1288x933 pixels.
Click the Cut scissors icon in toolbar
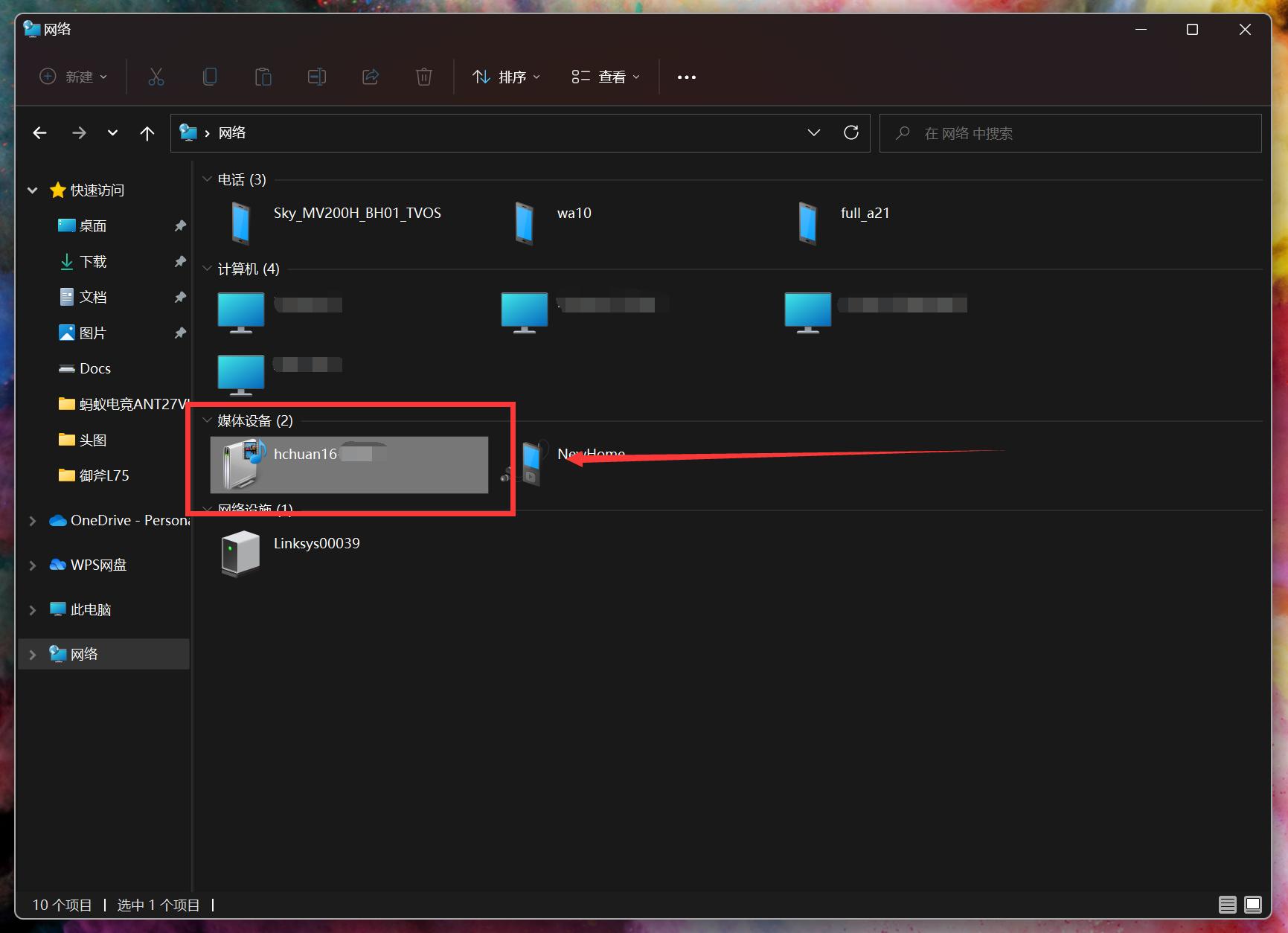coord(156,77)
